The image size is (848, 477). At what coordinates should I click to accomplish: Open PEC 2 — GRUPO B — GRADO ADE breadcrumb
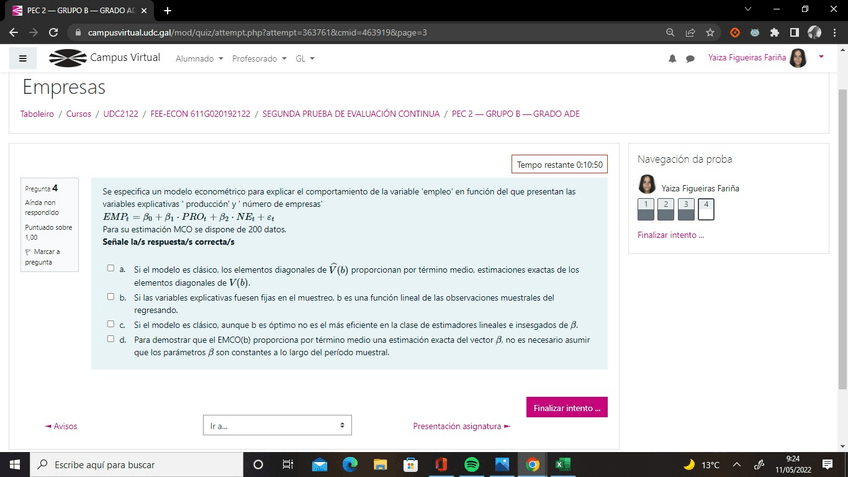(515, 114)
